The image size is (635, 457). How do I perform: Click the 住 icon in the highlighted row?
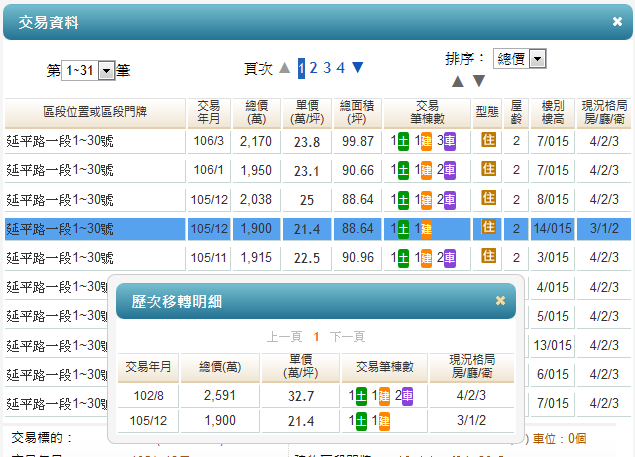[x=488, y=227]
